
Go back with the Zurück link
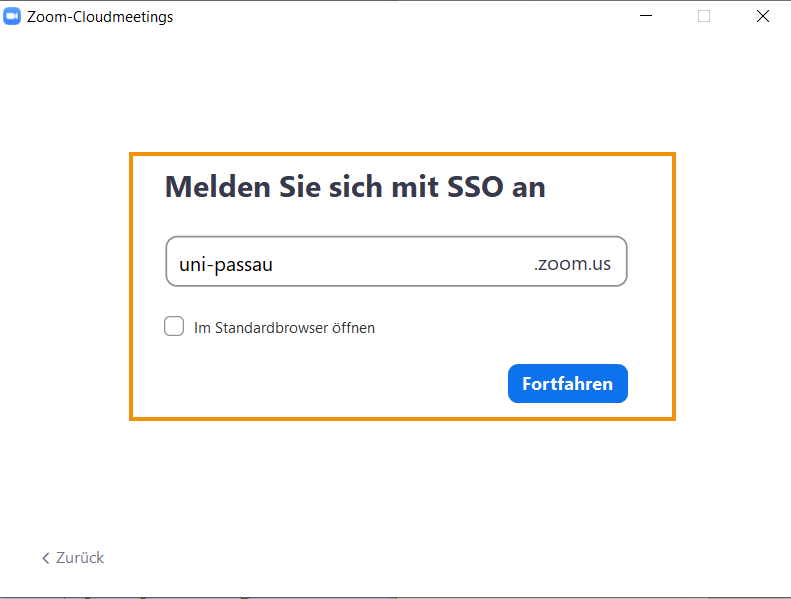click(73, 558)
